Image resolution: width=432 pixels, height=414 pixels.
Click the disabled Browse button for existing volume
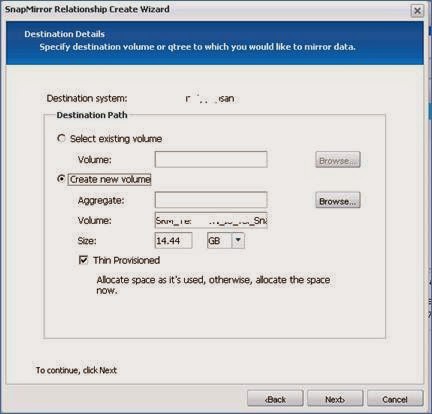coord(338,160)
